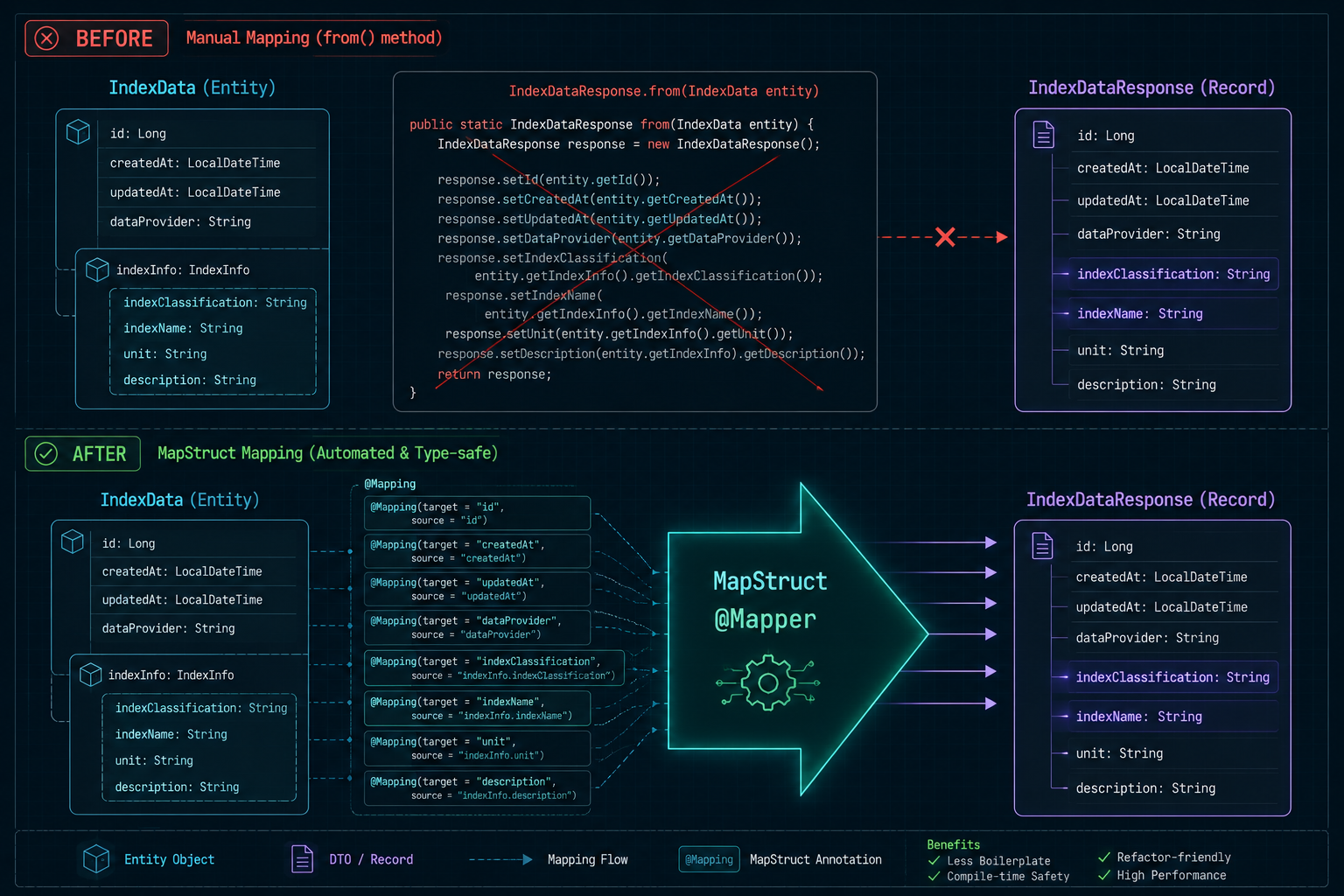Click "MapStruct Mapping (Automated & Type-safe)" heading
Image resolution: width=1344 pixels, height=896 pixels.
(x=327, y=453)
